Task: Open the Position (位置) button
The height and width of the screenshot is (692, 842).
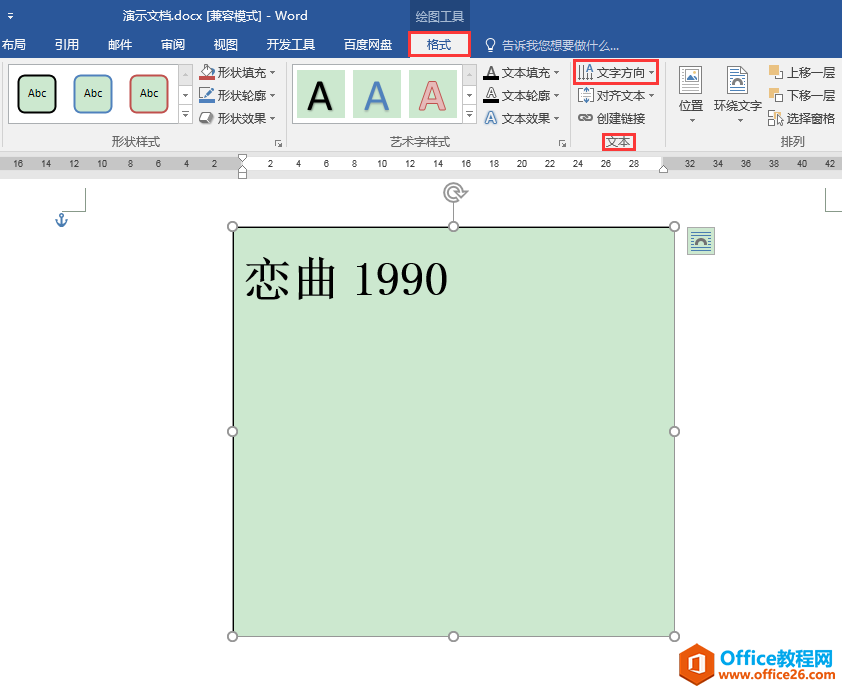Action: (691, 94)
